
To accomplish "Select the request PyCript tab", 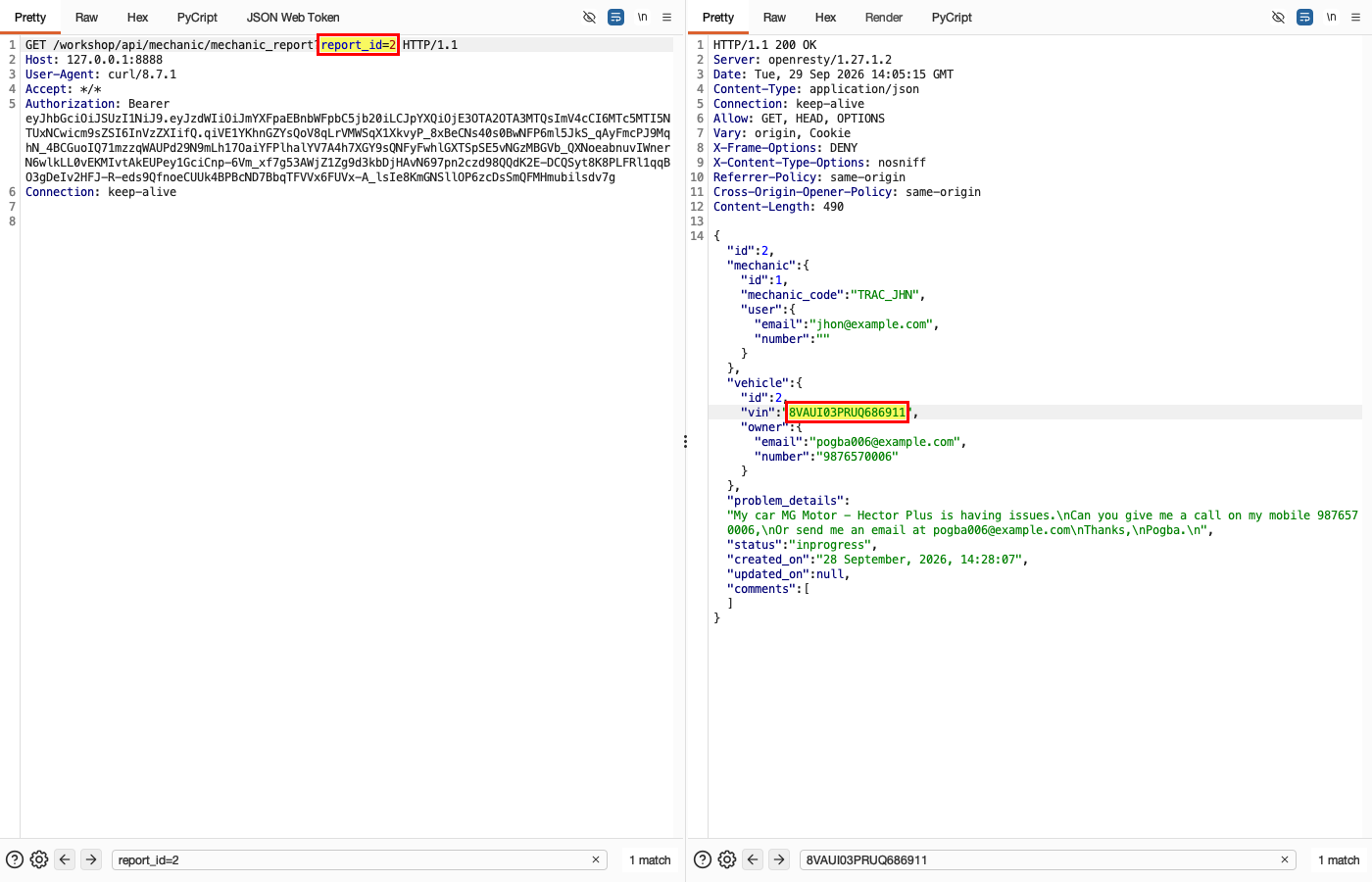I will click(x=197, y=18).
